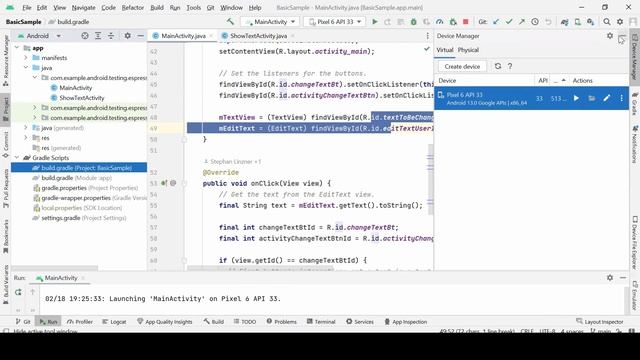Open the Profile app gauge icon
This screenshot has width=640, height=360.
440,22
